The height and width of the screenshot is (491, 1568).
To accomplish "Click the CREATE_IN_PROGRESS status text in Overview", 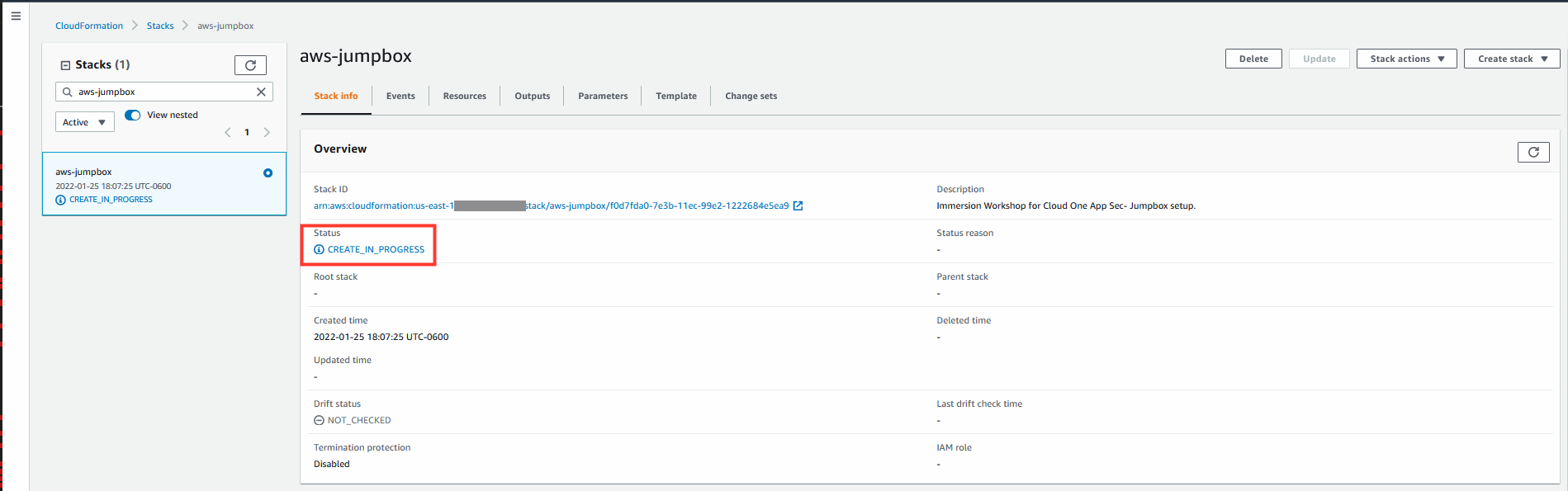I will (376, 249).
